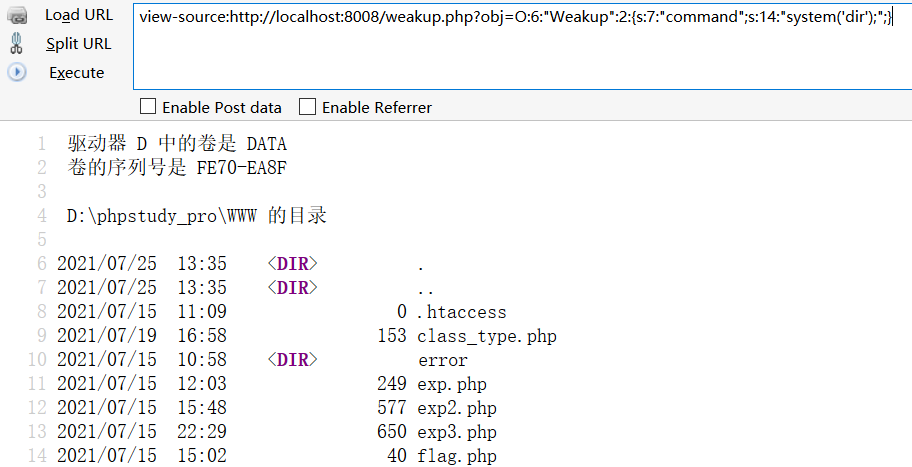Click the exp2.php entry

(x=457, y=408)
